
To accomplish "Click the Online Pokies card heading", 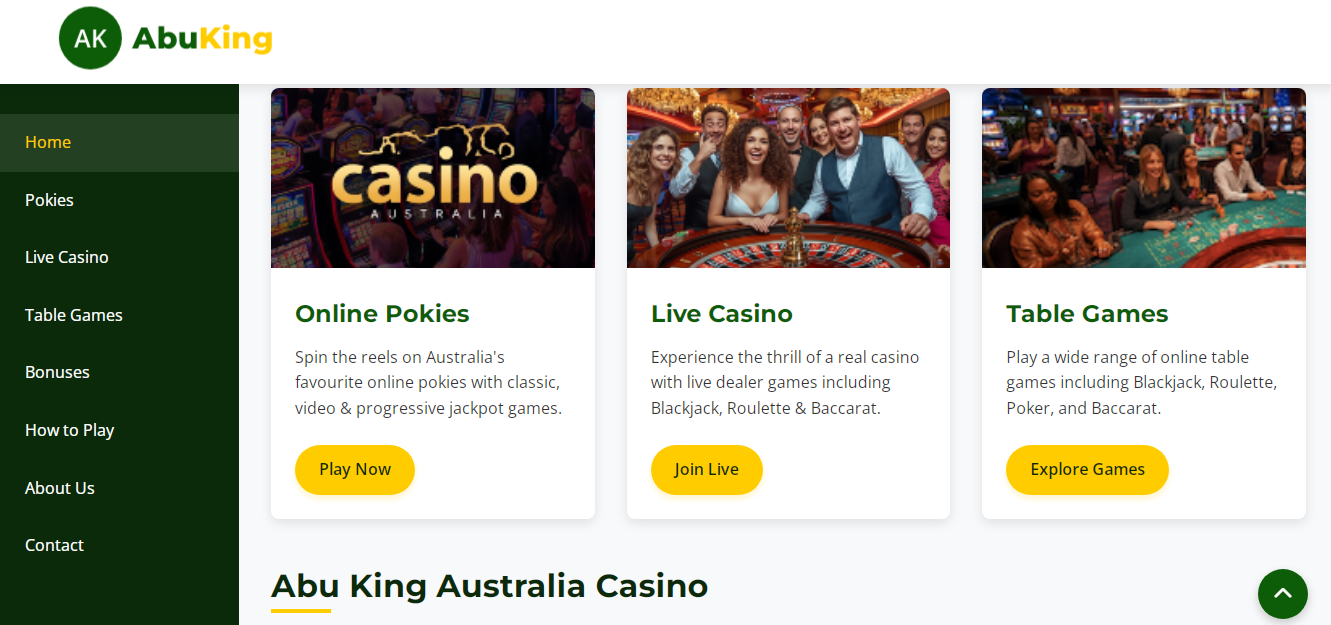I will pos(382,314).
